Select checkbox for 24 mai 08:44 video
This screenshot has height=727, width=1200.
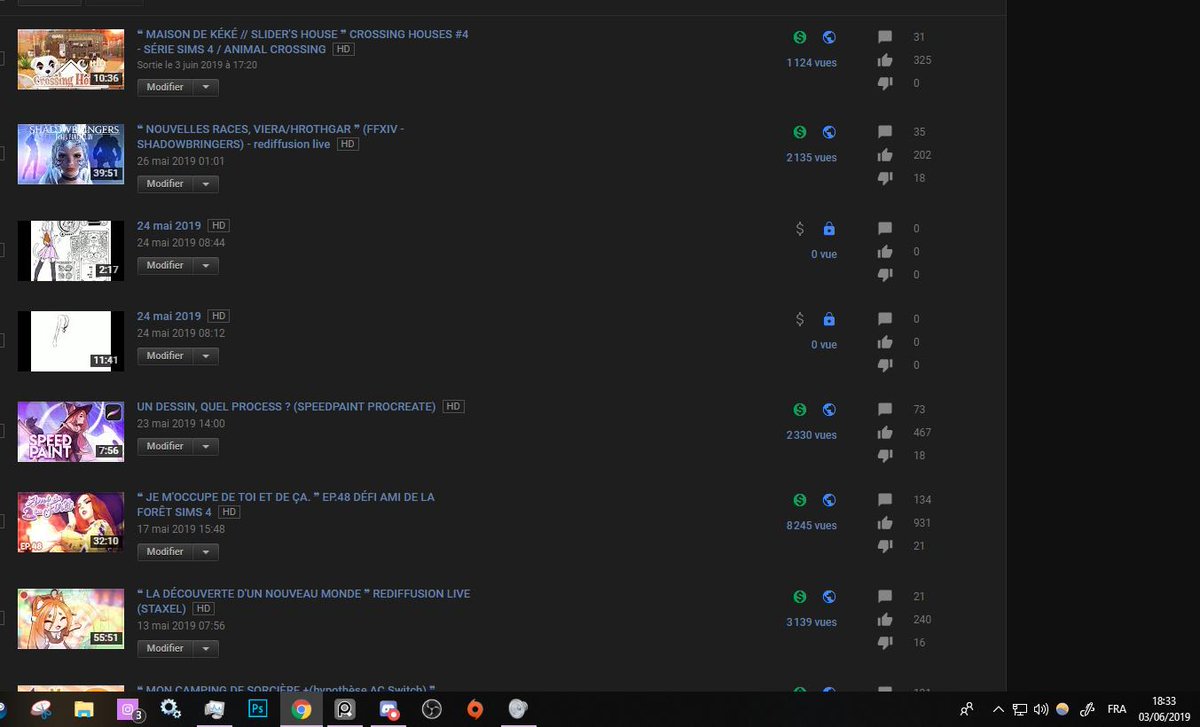[1, 251]
